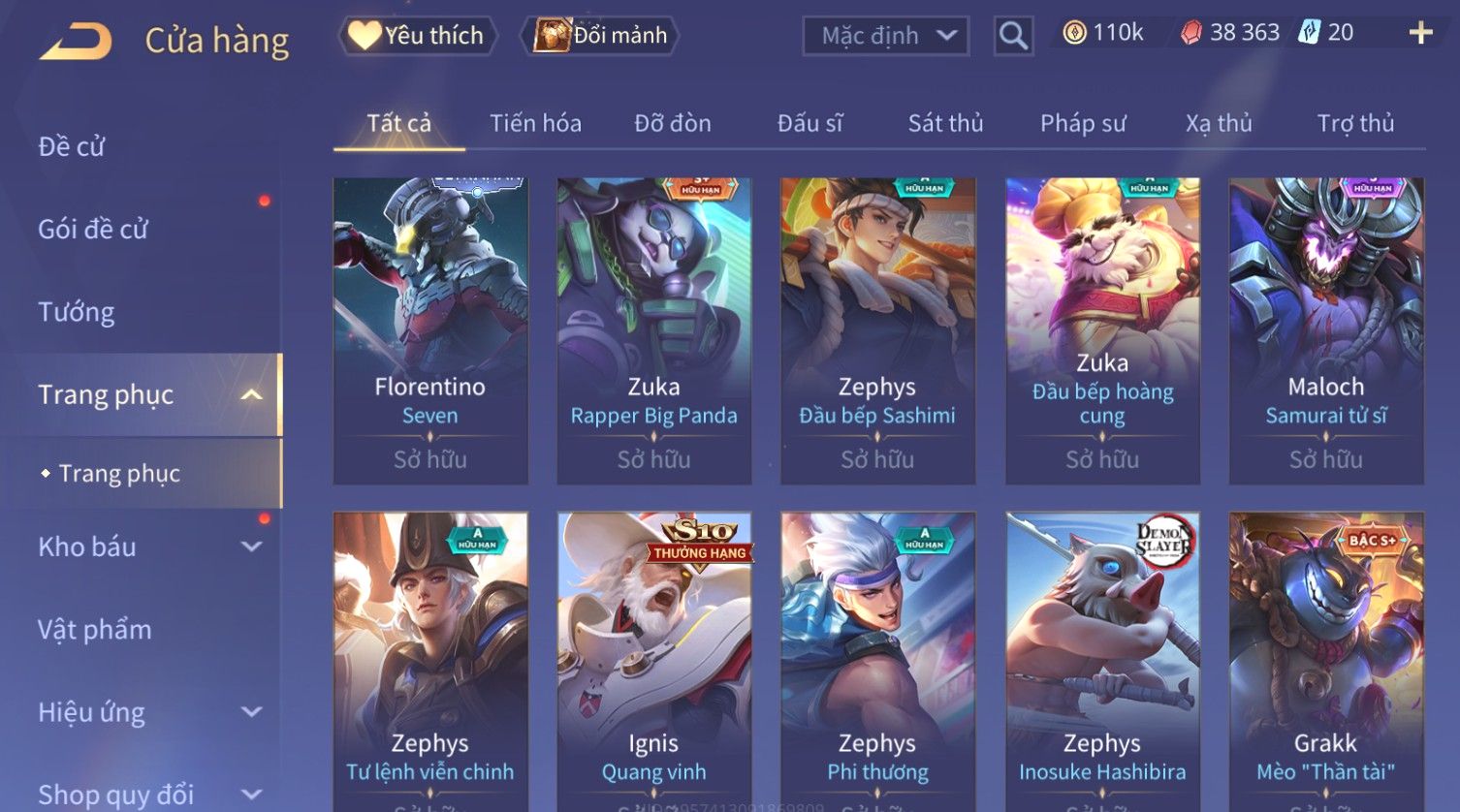
Task: Tap the back arrow icon
Action: click(76, 41)
